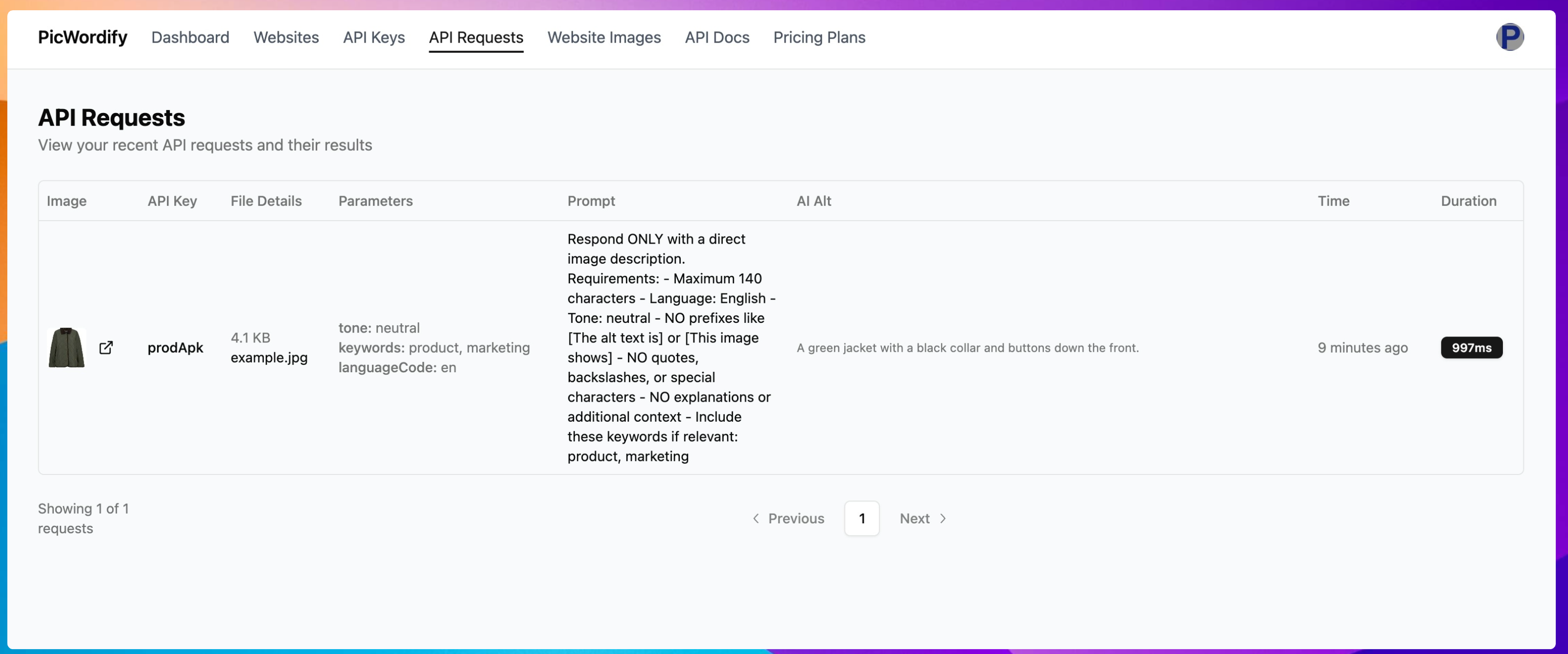This screenshot has height=654, width=1568.
Task: Click the Previous page chevron arrow
Action: (756, 519)
